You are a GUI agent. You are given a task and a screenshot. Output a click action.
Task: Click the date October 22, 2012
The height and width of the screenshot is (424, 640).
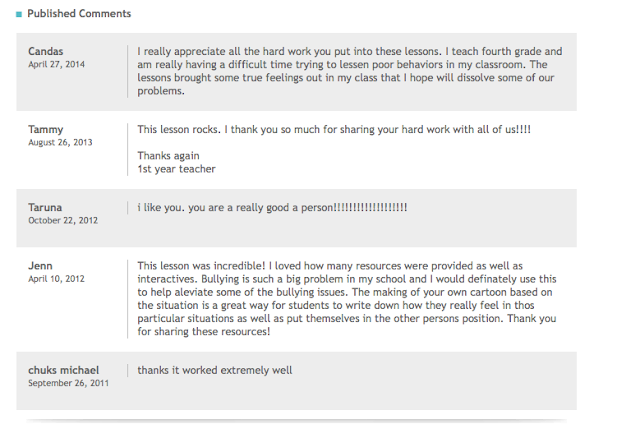[63, 220]
